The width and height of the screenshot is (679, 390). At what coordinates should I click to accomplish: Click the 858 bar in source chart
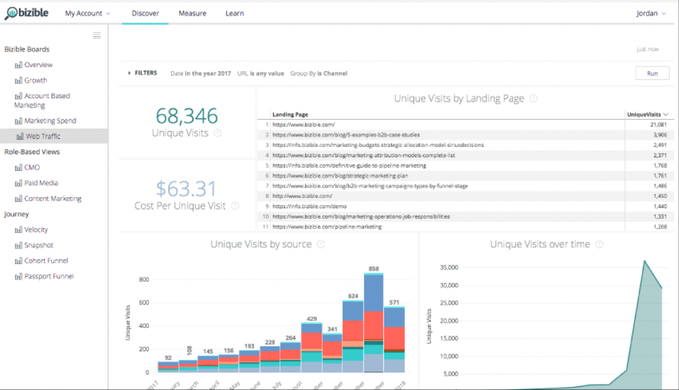(374, 322)
